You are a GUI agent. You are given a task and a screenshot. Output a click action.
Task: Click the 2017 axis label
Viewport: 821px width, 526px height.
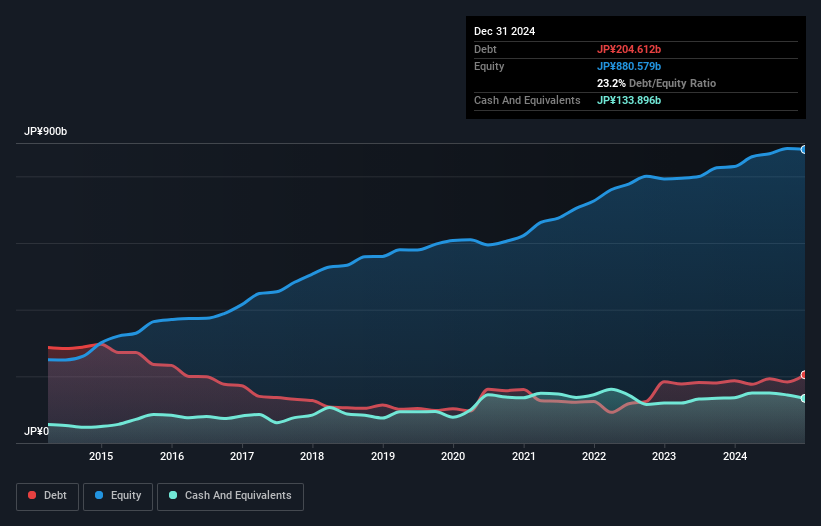click(x=242, y=456)
